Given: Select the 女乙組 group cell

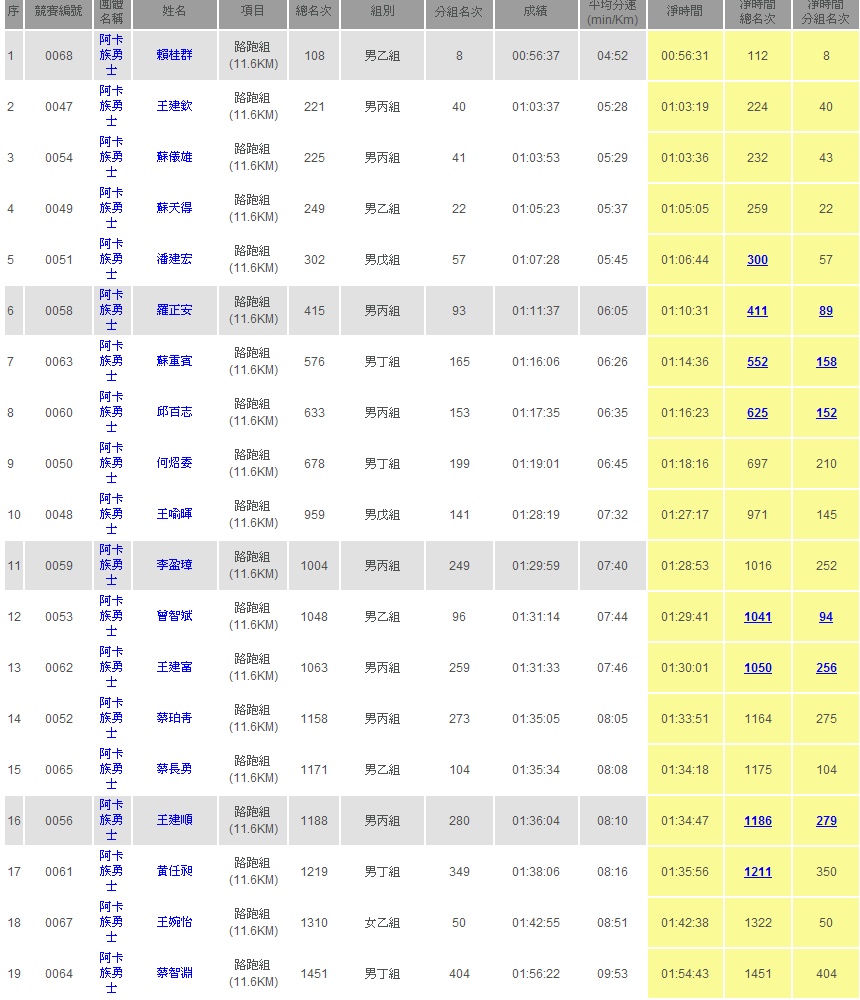Looking at the screenshot, I should coord(382,923).
